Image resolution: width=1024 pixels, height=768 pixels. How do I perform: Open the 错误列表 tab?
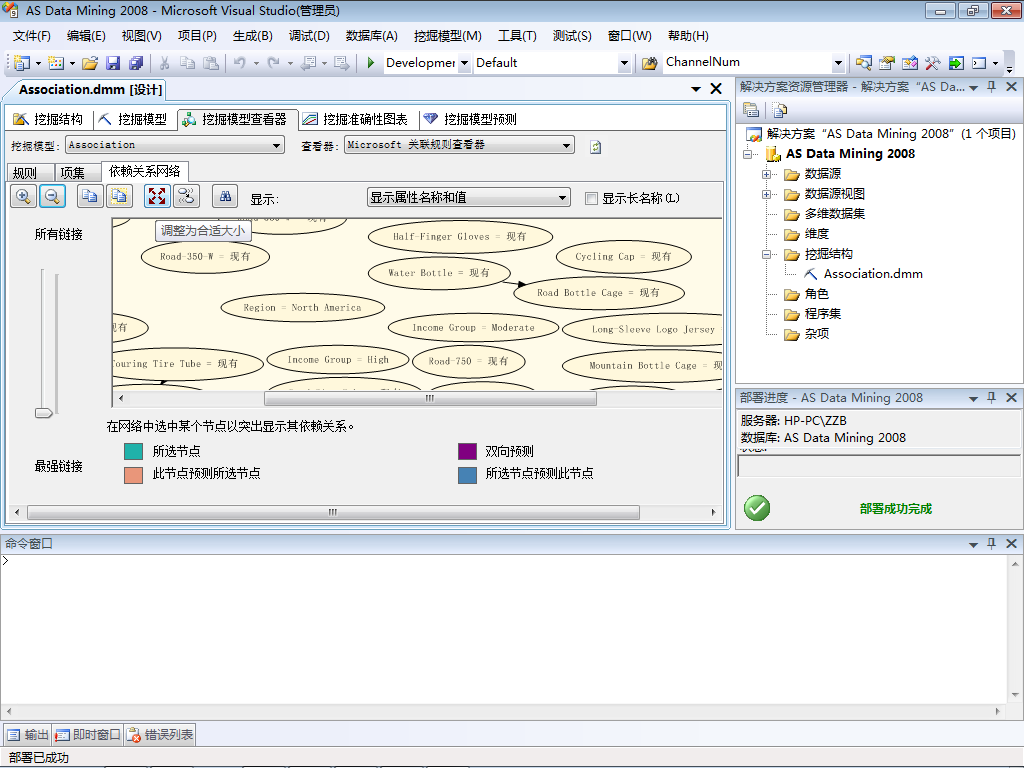pos(160,735)
